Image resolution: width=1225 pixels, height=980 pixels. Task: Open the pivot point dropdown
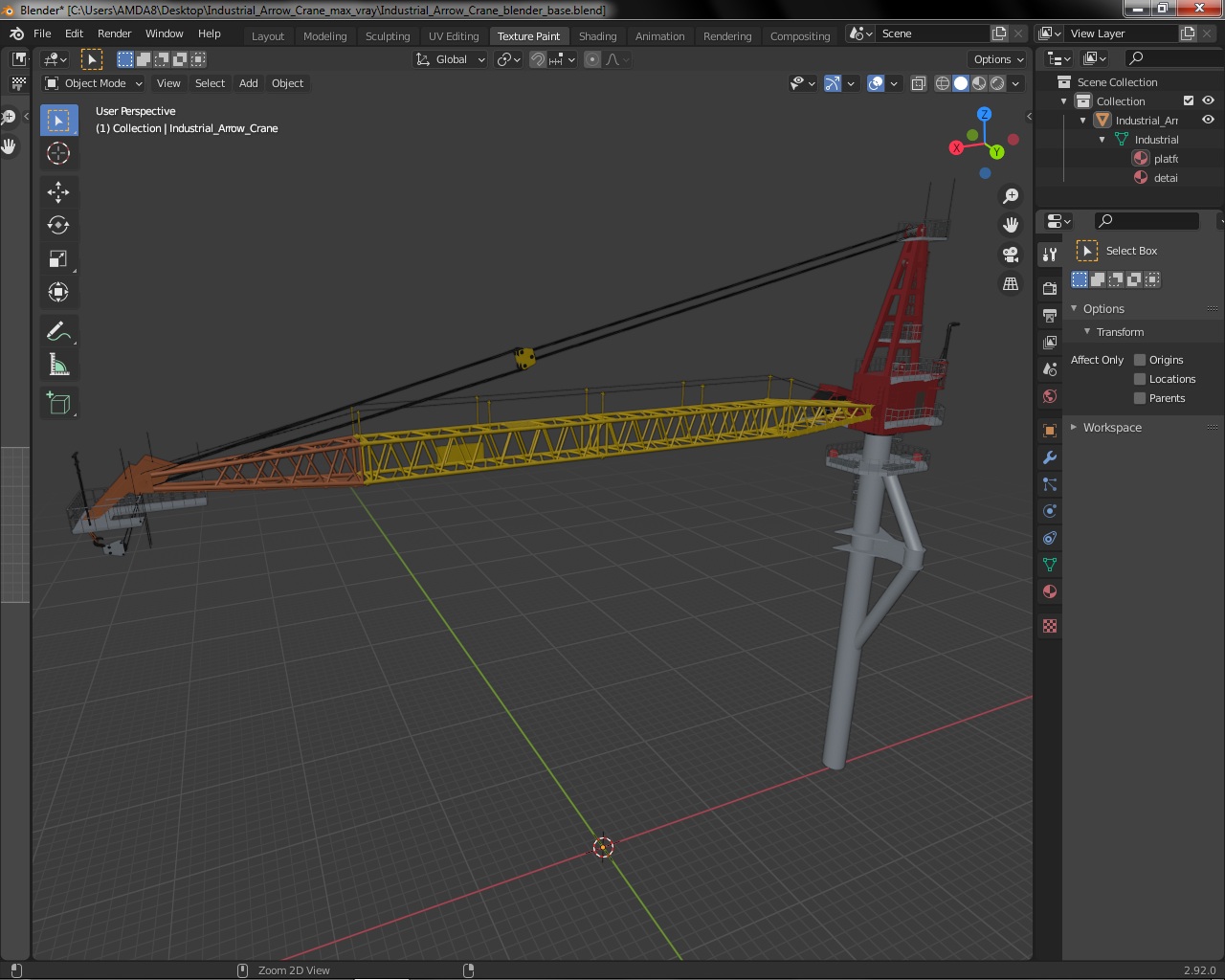(x=509, y=59)
